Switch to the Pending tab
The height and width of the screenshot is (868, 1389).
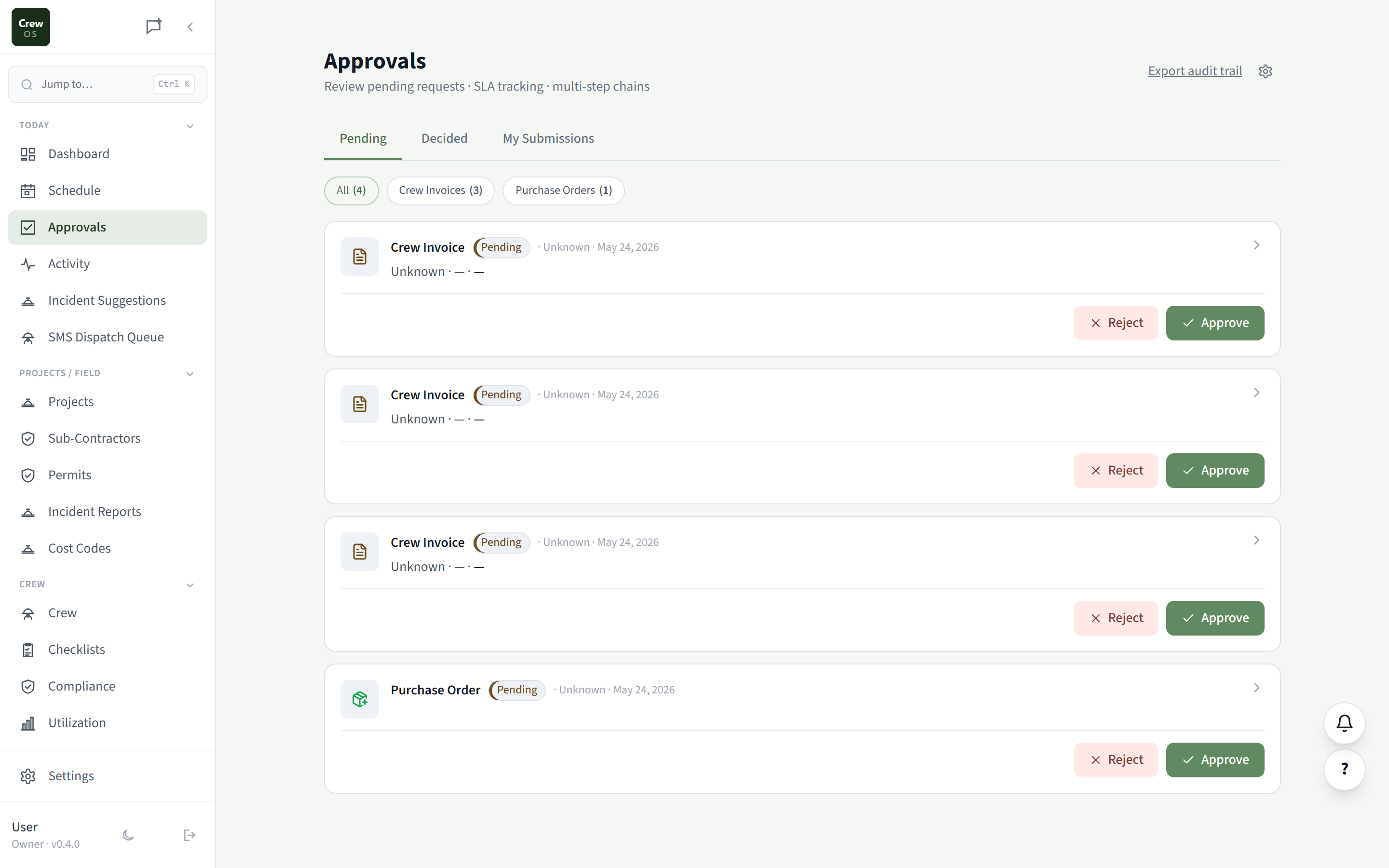tap(363, 138)
